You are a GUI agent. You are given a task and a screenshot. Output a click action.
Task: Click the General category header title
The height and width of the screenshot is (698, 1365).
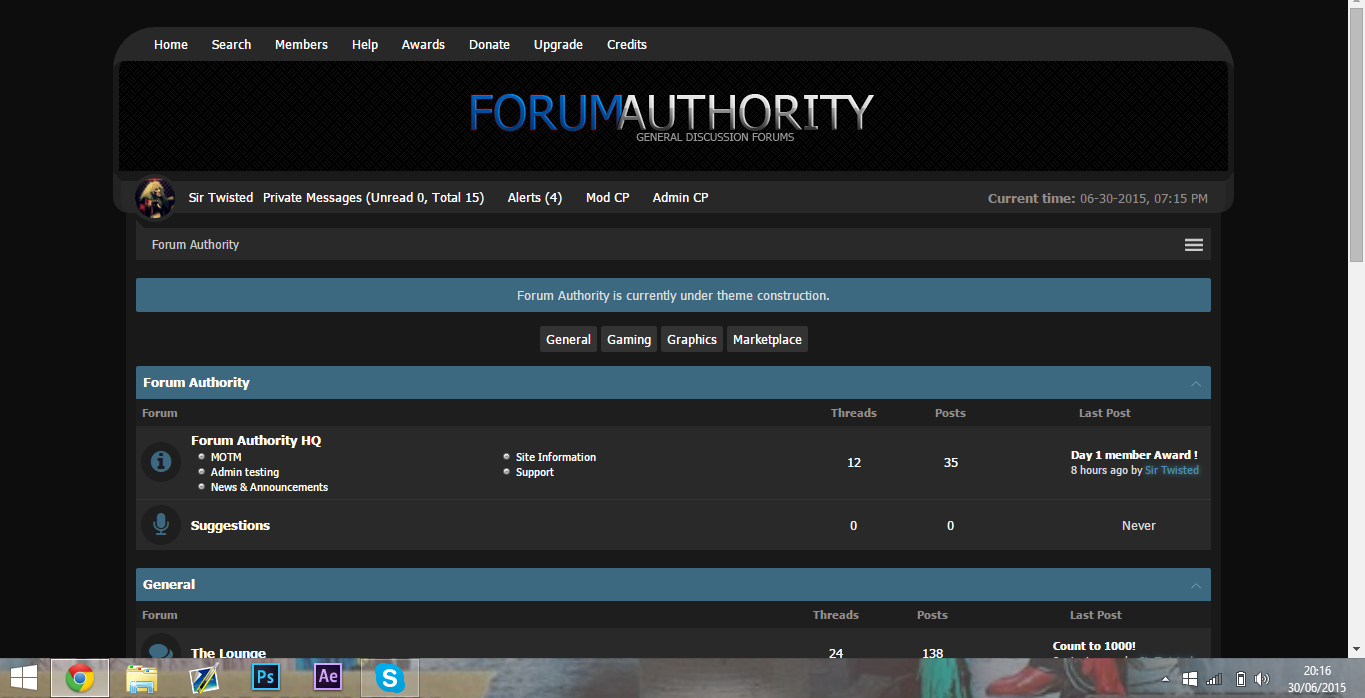[169, 585]
